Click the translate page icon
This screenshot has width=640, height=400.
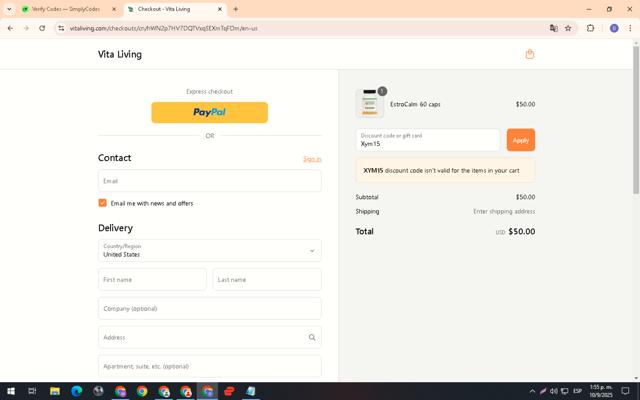click(x=553, y=28)
